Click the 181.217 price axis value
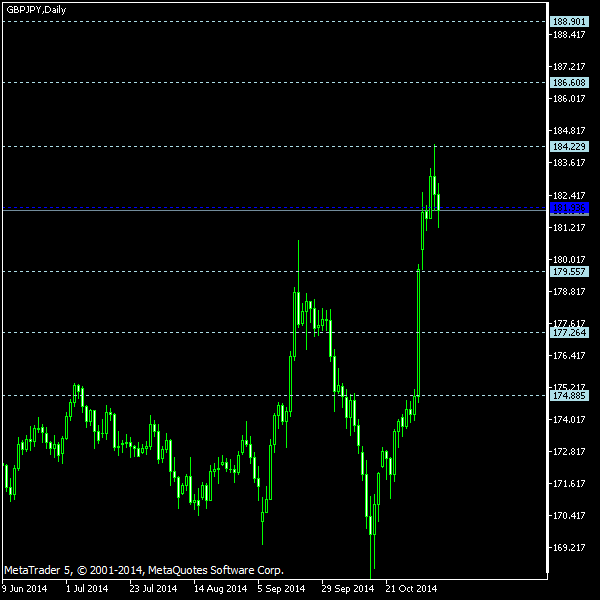The image size is (600, 600). 569,228
